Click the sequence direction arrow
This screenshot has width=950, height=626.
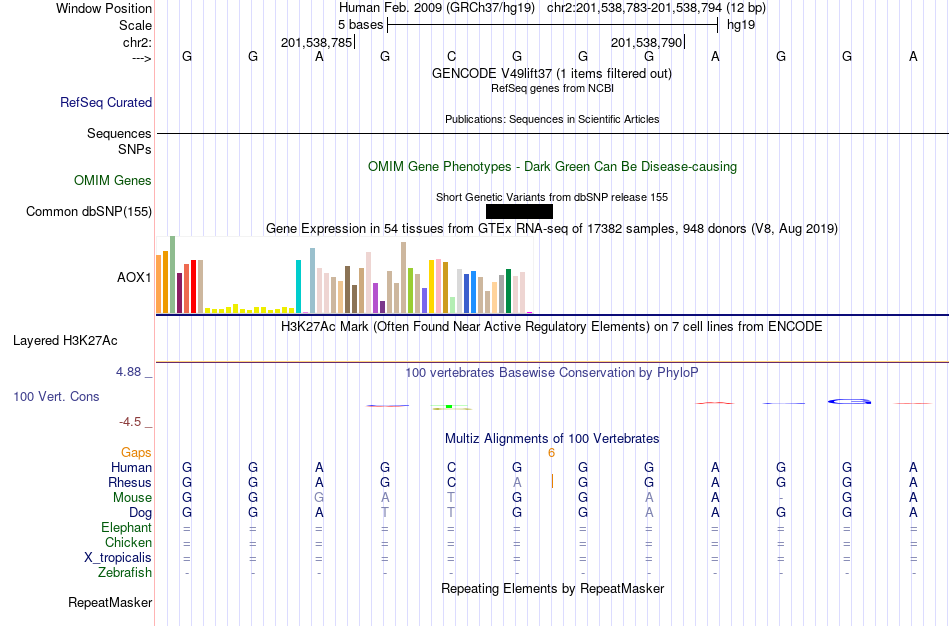click(x=142, y=58)
